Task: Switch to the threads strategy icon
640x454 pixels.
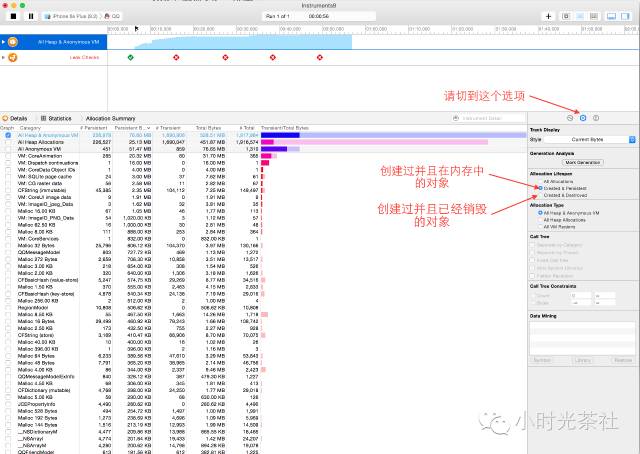Action: [x=593, y=16]
